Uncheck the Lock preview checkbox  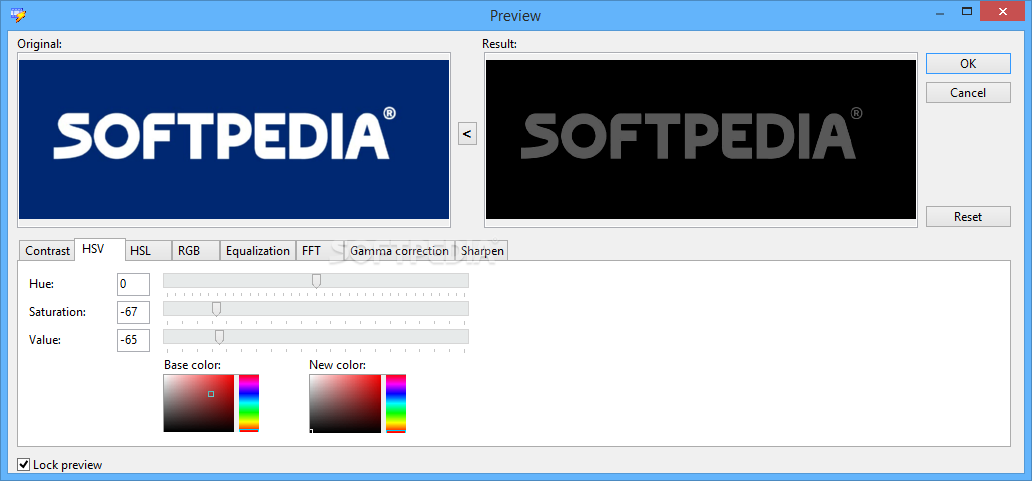[24, 465]
